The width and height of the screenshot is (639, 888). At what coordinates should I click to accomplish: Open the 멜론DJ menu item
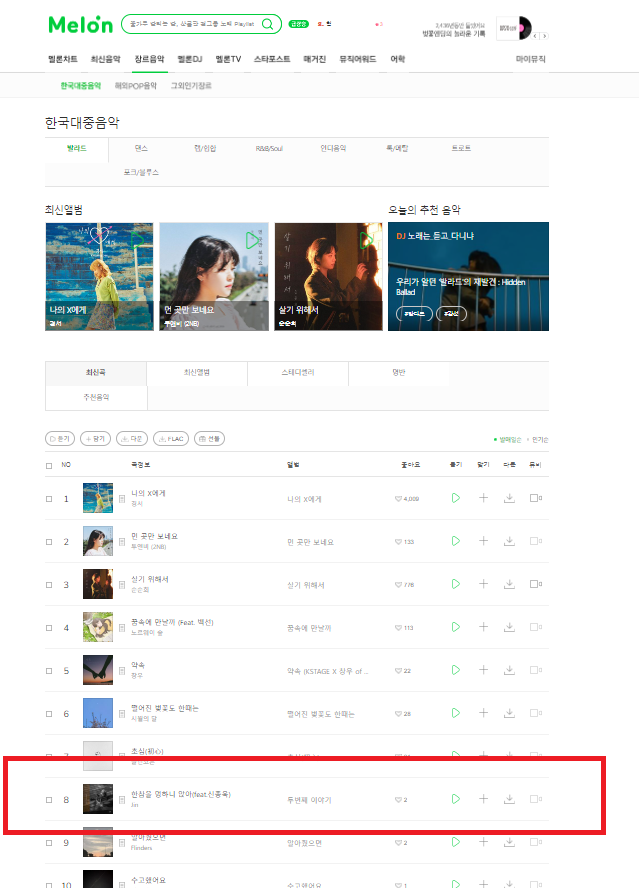pos(189,59)
